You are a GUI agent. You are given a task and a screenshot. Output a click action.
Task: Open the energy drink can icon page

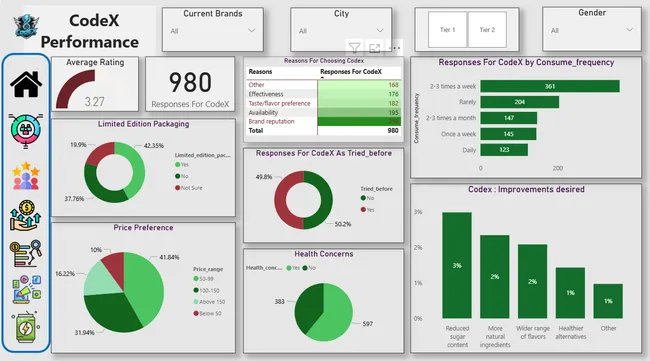pyautogui.click(x=26, y=327)
